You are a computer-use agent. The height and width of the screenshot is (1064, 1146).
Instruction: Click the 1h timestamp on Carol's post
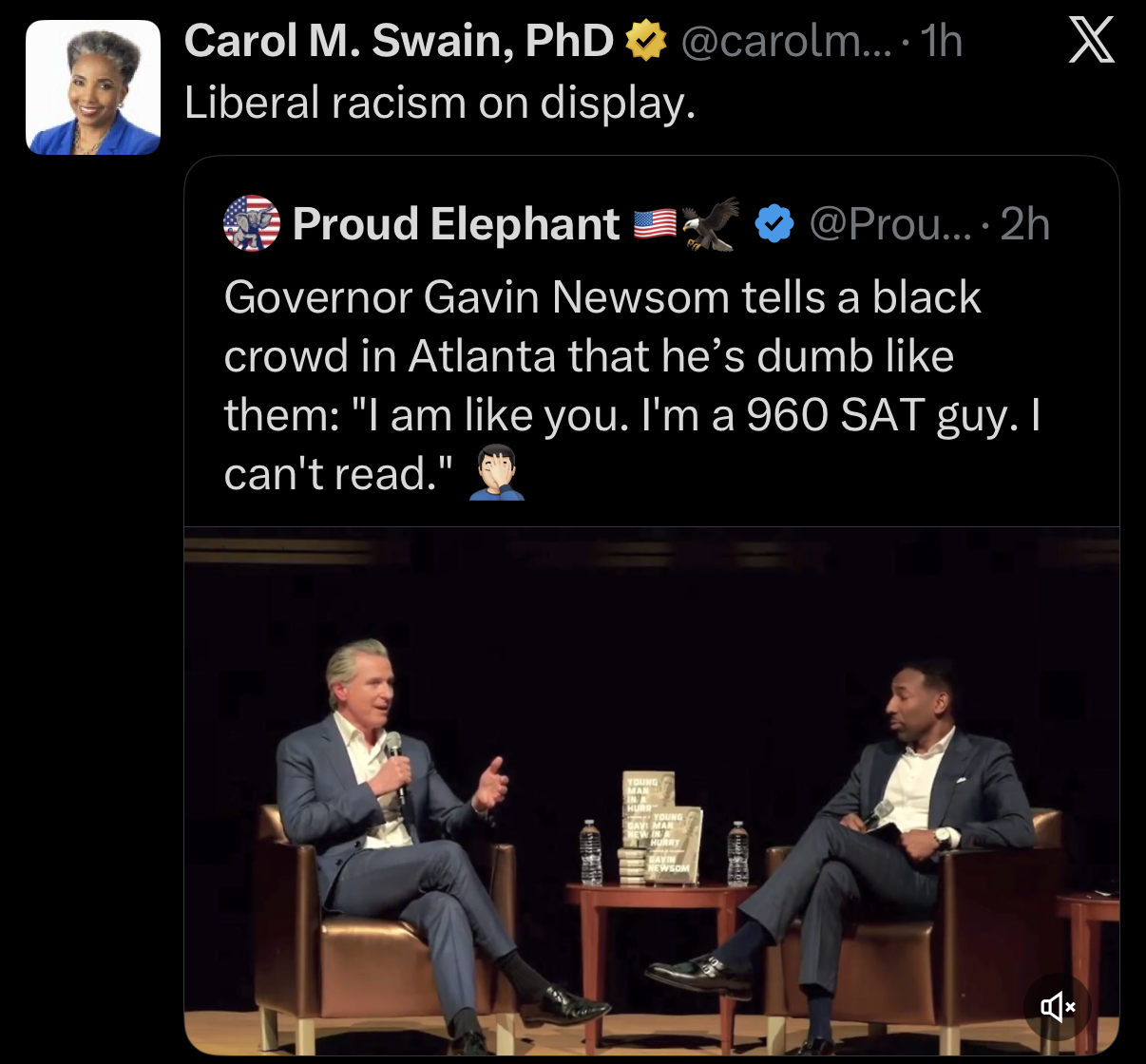942,42
